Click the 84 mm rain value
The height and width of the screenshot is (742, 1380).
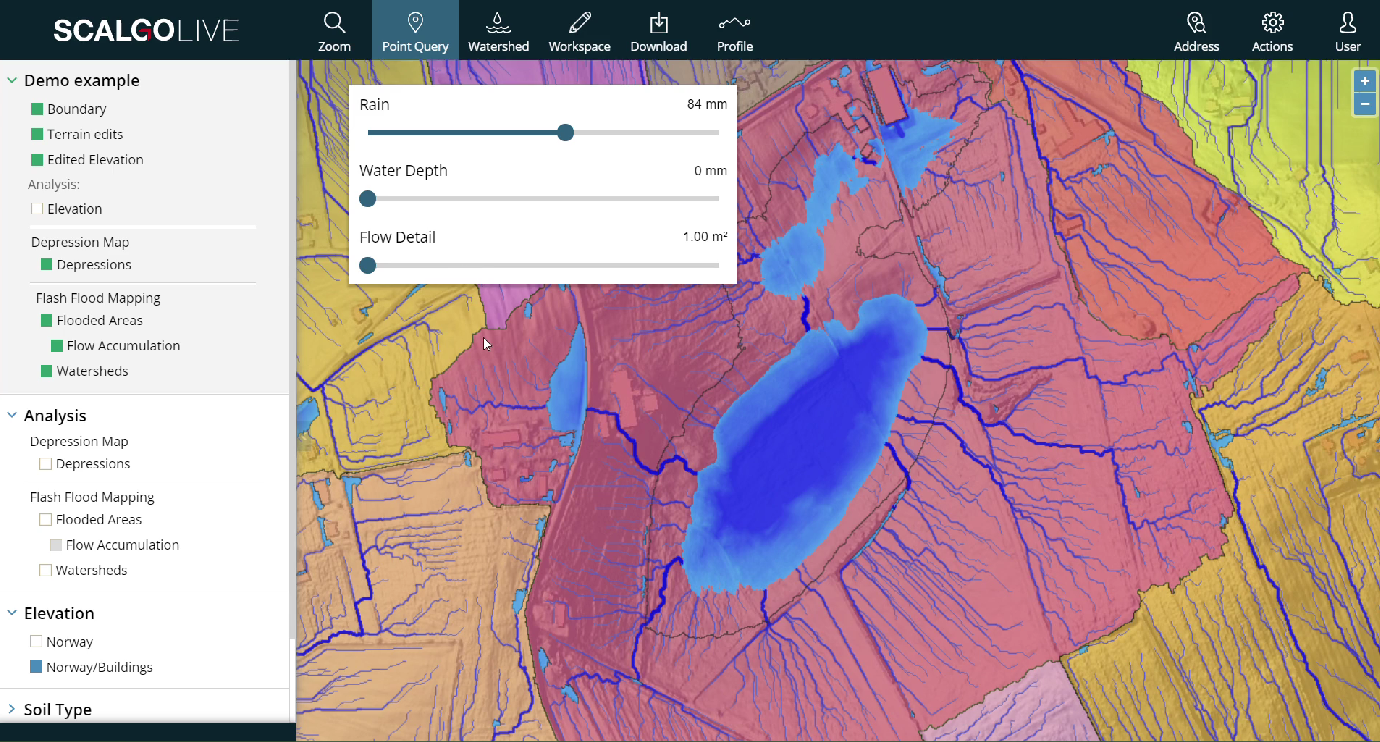(x=707, y=104)
